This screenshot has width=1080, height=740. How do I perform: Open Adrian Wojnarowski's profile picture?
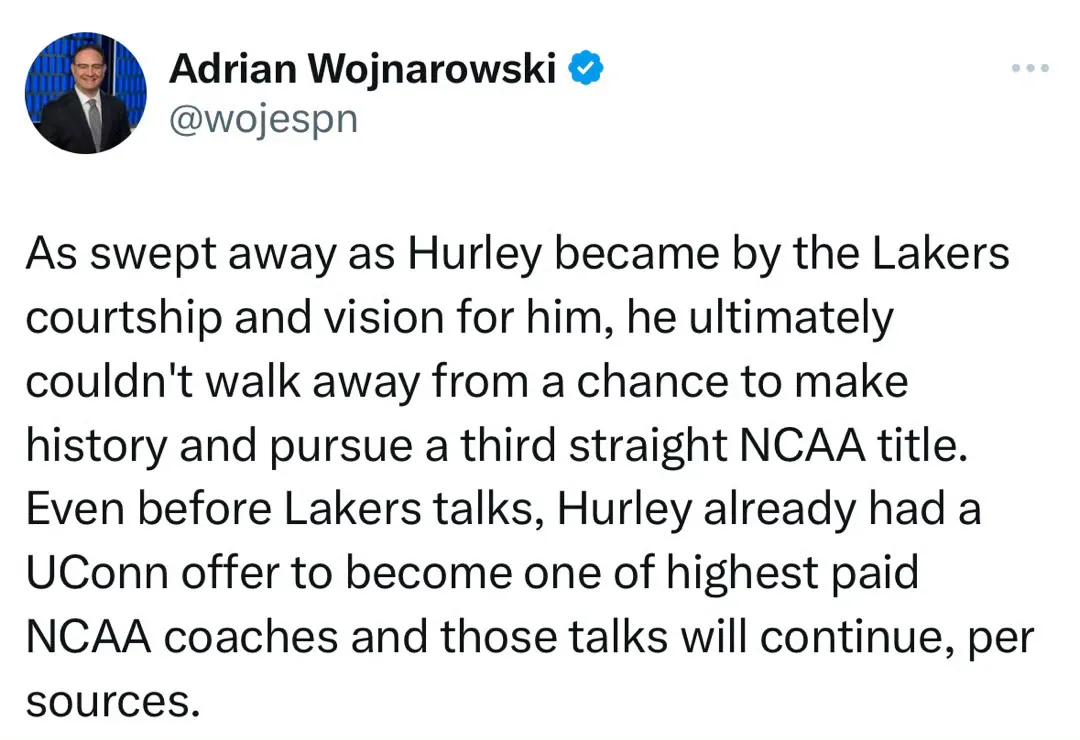click(86, 92)
